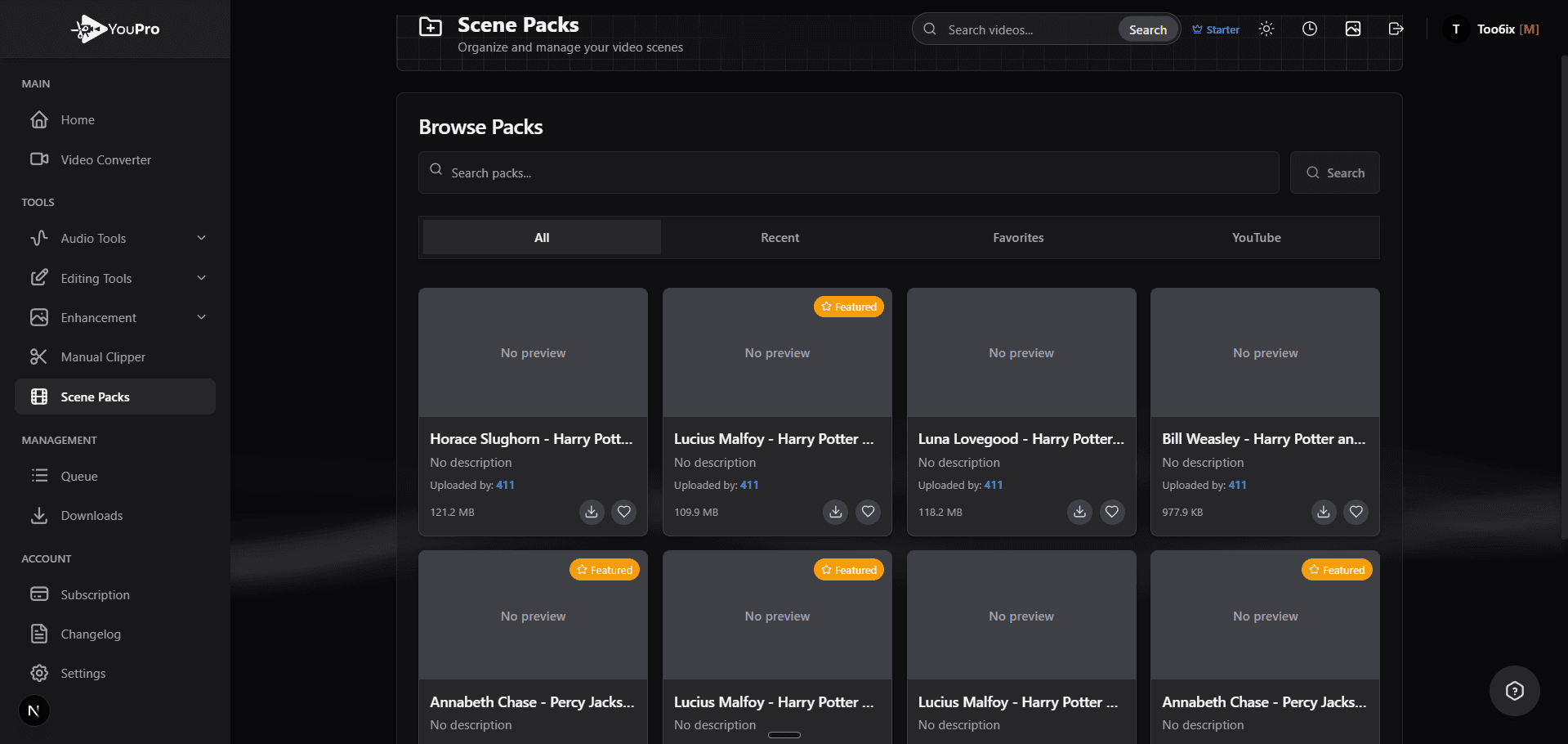
Task: Click the Settings gear icon
Action: click(39, 673)
